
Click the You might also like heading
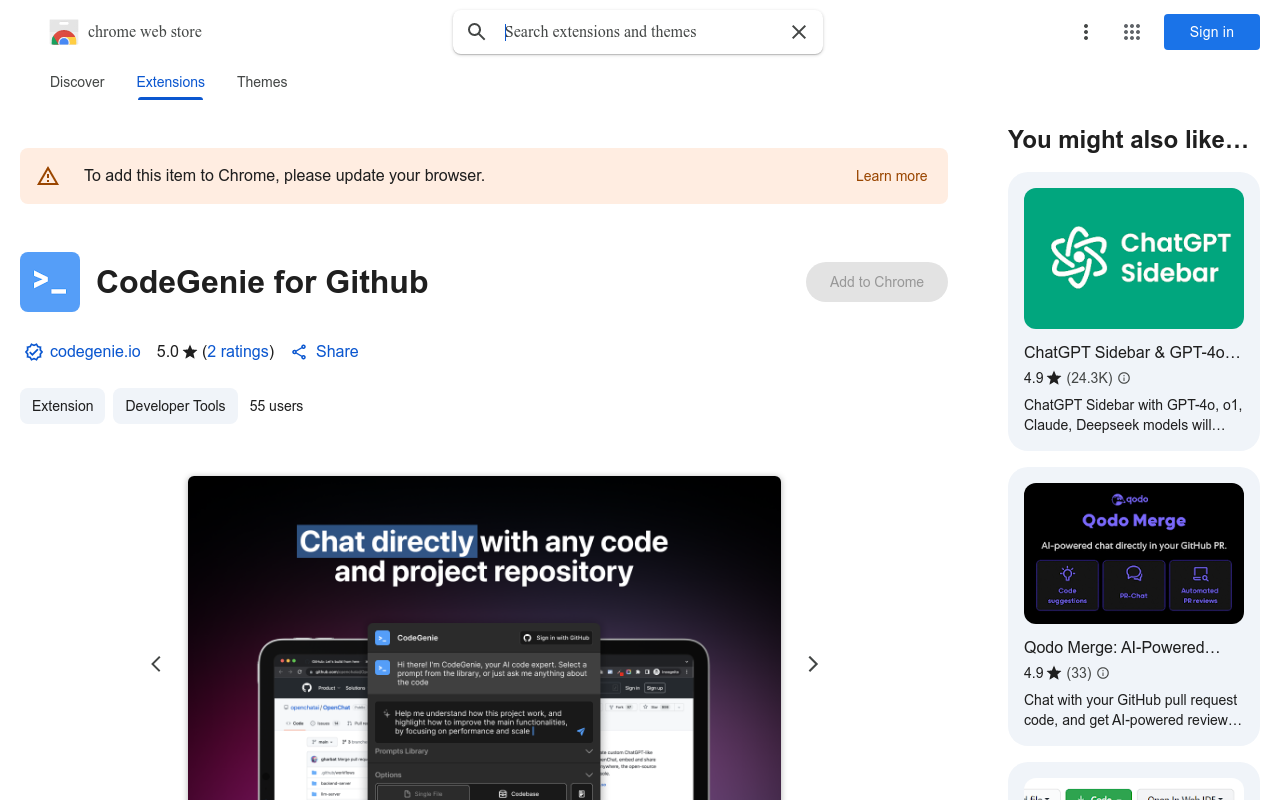click(1128, 140)
